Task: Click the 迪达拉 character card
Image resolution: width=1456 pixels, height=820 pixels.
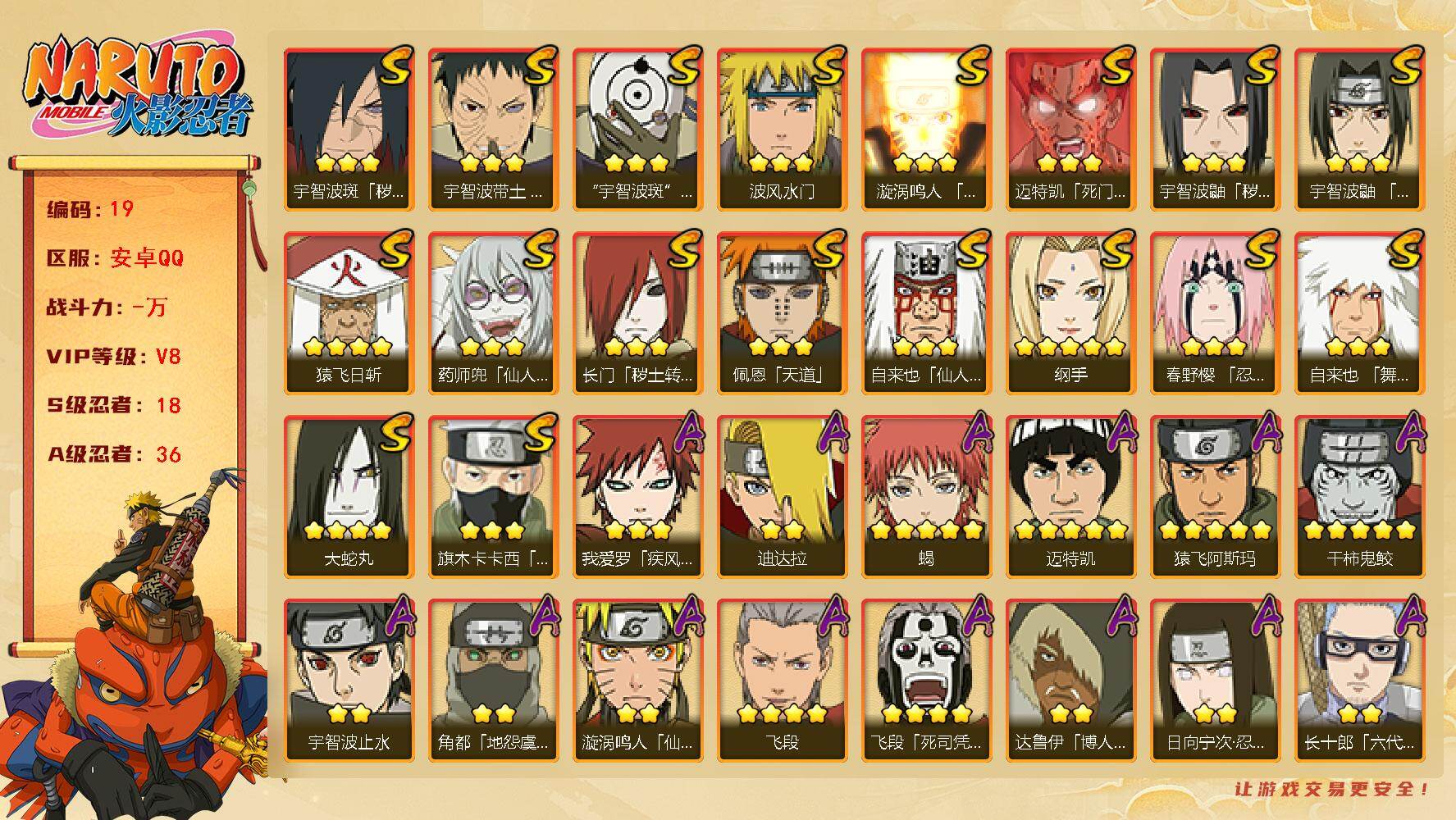Action: pos(781,497)
